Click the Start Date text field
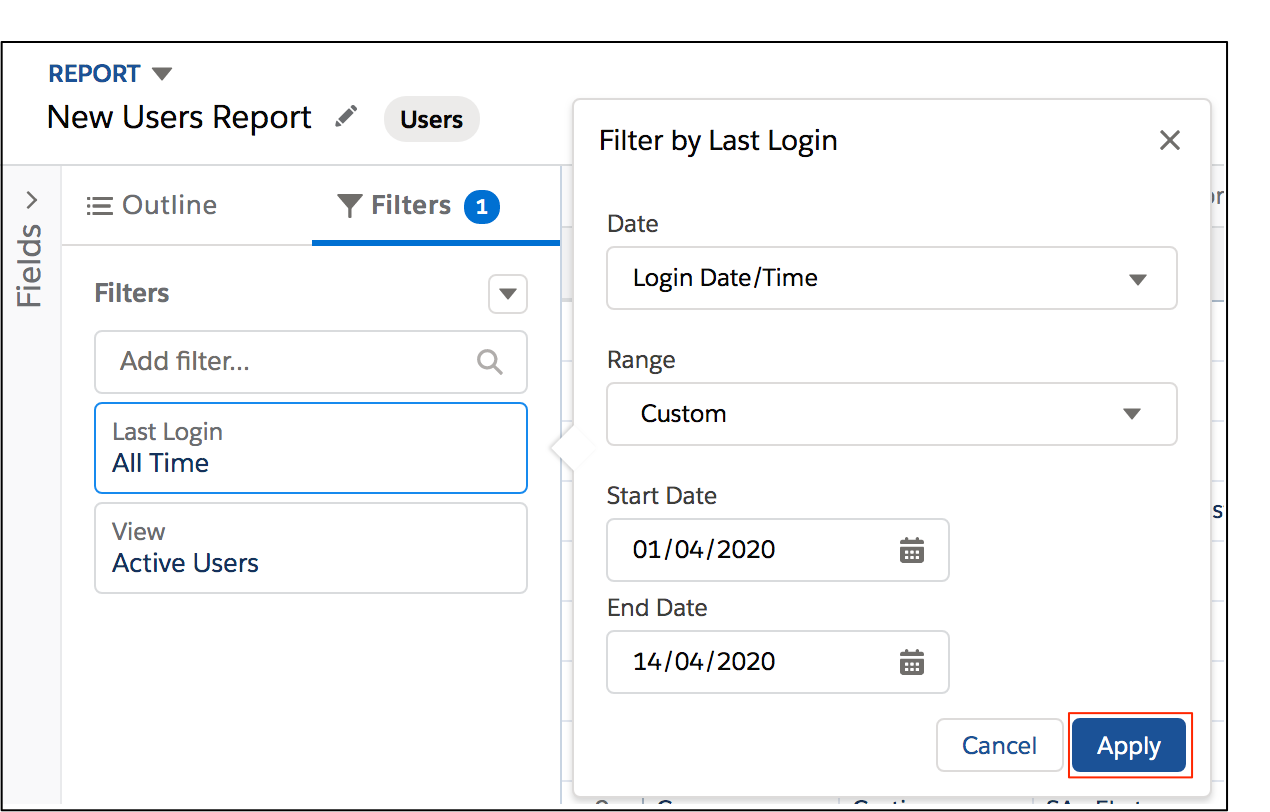Image resolution: width=1270 pixels, height=812 pixels. point(750,550)
